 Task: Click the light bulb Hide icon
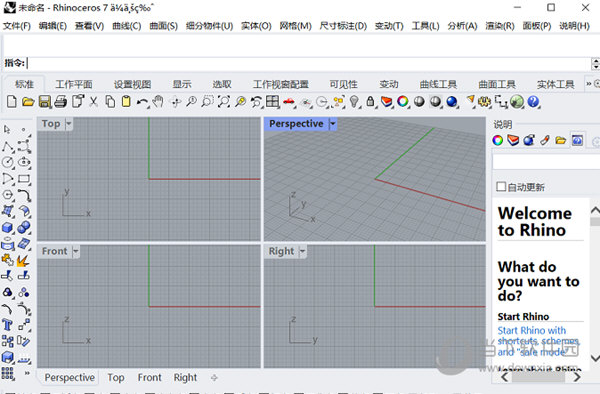pyautogui.click(x=354, y=102)
